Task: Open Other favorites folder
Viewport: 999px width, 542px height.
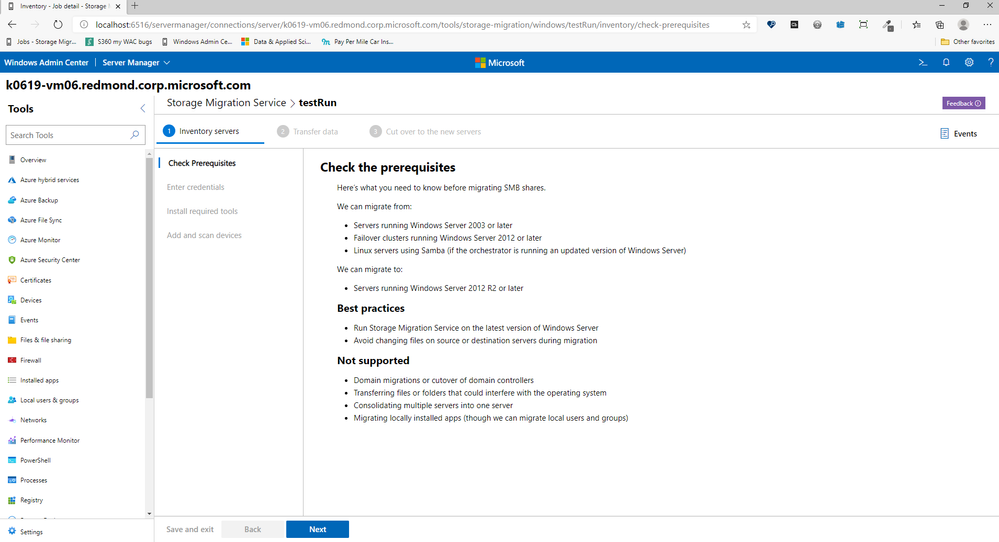Action: pyautogui.click(x=968, y=41)
